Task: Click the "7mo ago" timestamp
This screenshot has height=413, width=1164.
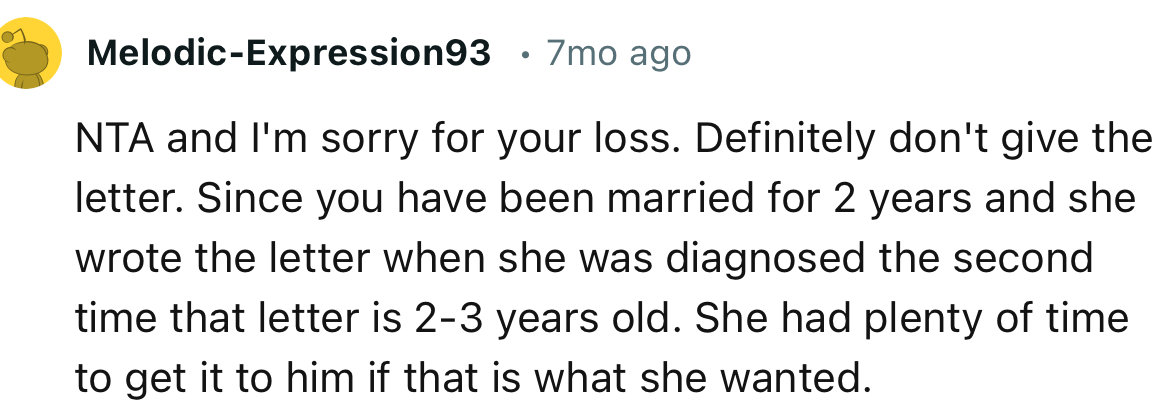Action: click(x=618, y=53)
